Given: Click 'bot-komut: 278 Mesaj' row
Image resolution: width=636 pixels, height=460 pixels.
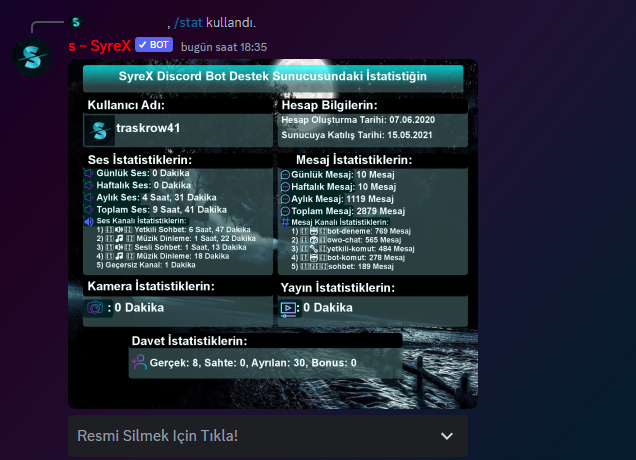Looking at the screenshot, I should [348, 258].
